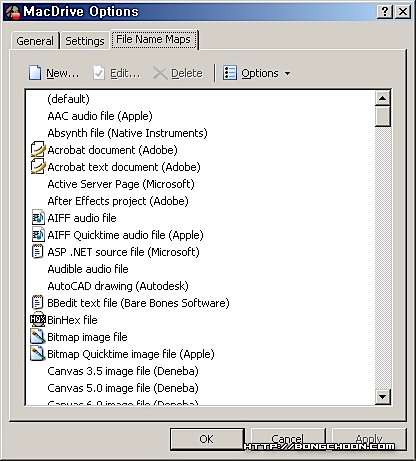416x461 pixels.
Task: Select Bitmap Quicktime image file (Apple) text
Action: point(131,354)
